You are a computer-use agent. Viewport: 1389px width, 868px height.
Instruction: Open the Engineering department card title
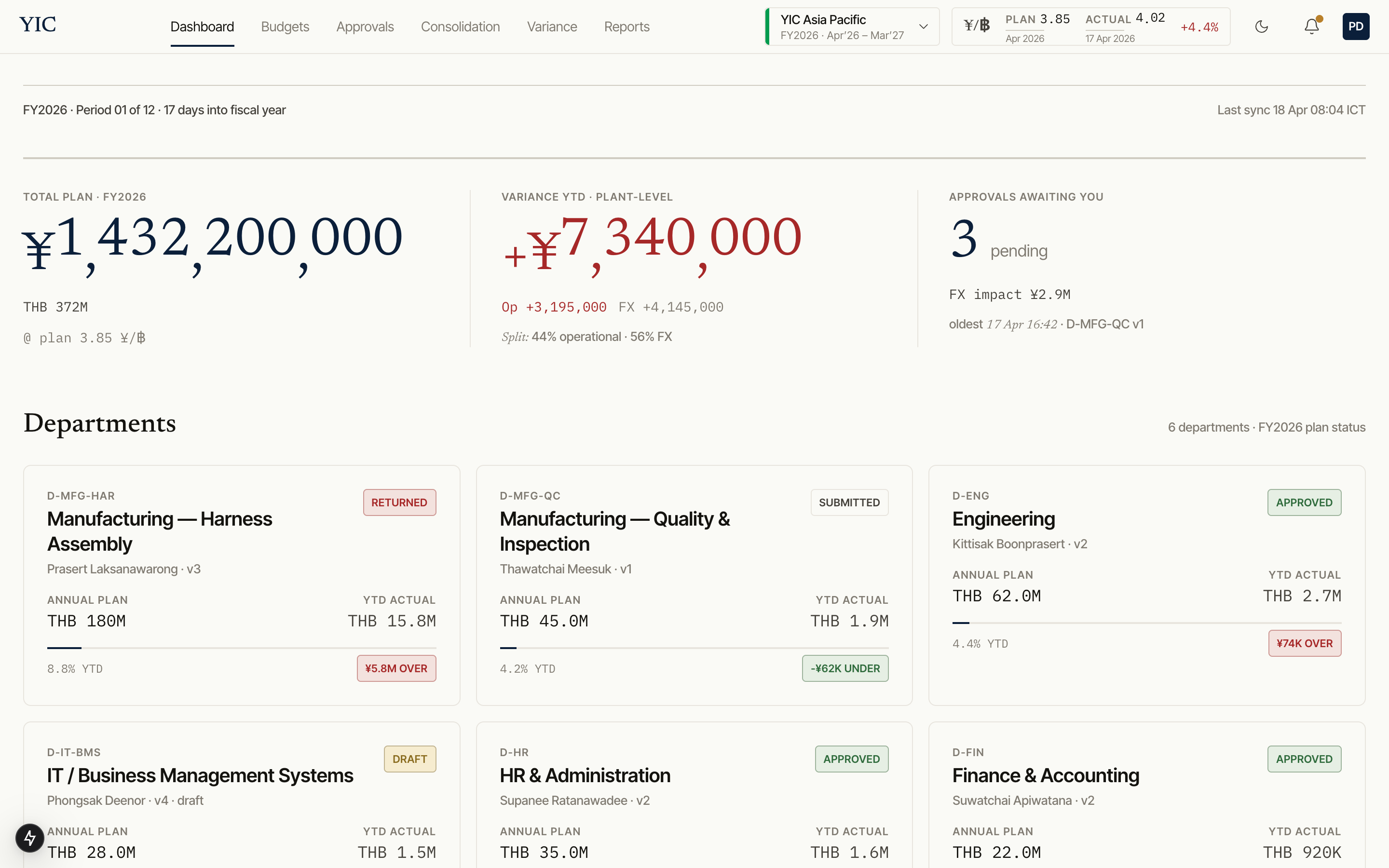tap(1003, 519)
